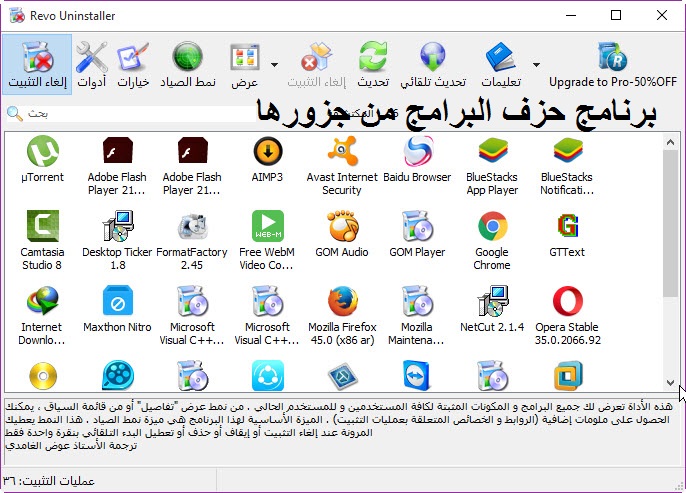This screenshot has width=686, height=493.
Task: Minimize the Revo Uninstaller window
Action: click(x=570, y=15)
